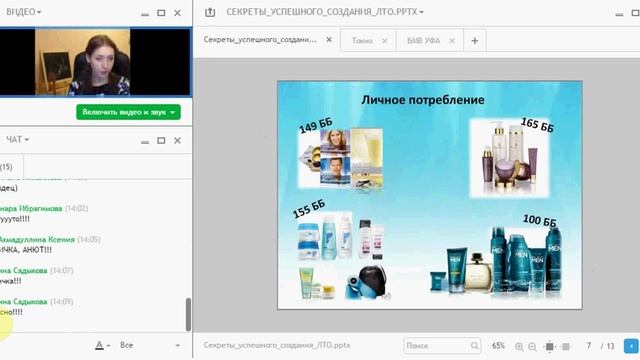Click the file name Секреты_успешного_создания_ЛТО.pptx in the status bar
This screenshot has width=640, height=360.
click(x=277, y=345)
